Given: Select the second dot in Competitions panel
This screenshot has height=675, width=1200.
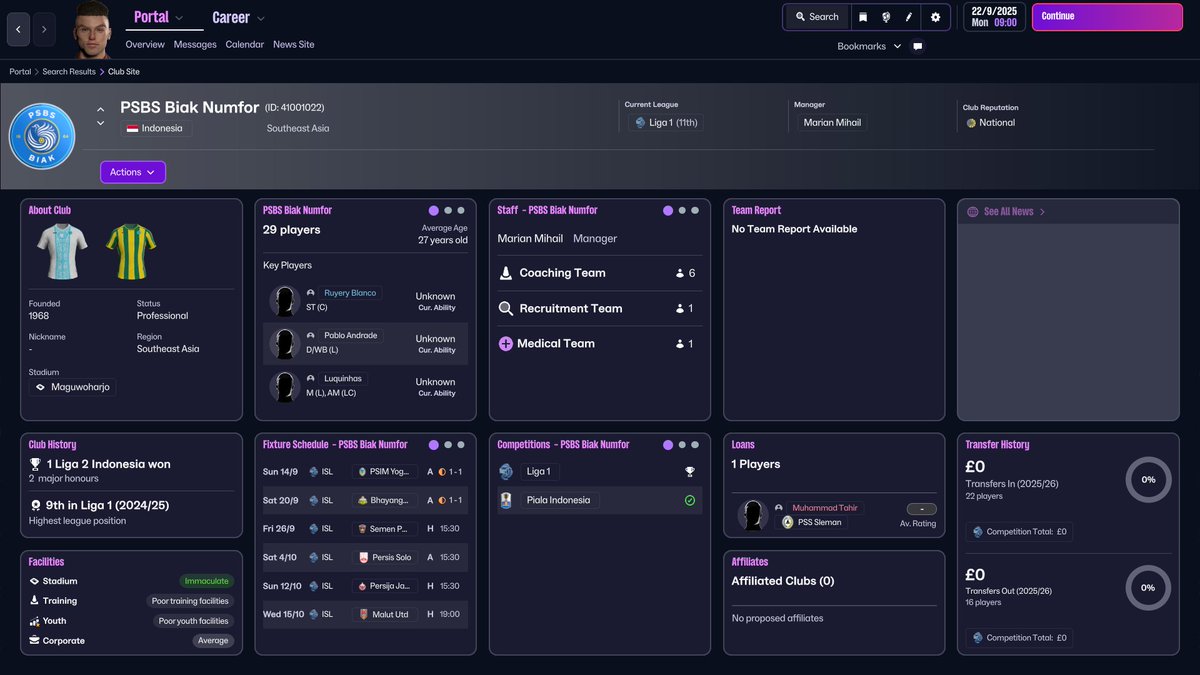Looking at the screenshot, I should tap(682, 445).
